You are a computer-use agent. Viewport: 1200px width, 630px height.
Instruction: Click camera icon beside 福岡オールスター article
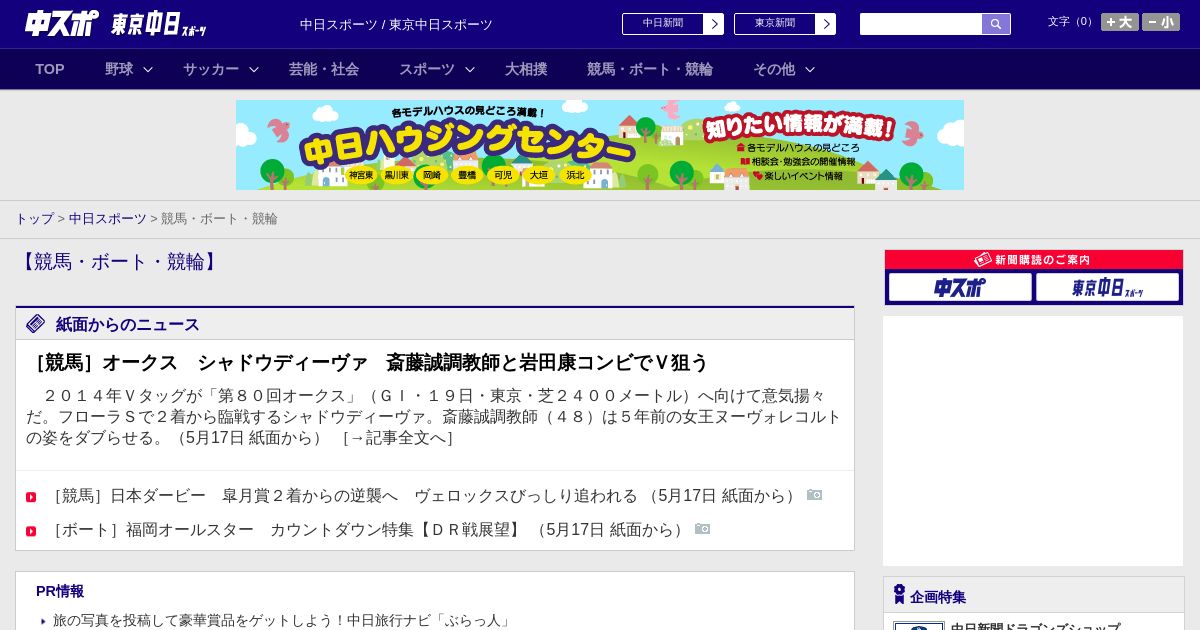click(703, 529)
